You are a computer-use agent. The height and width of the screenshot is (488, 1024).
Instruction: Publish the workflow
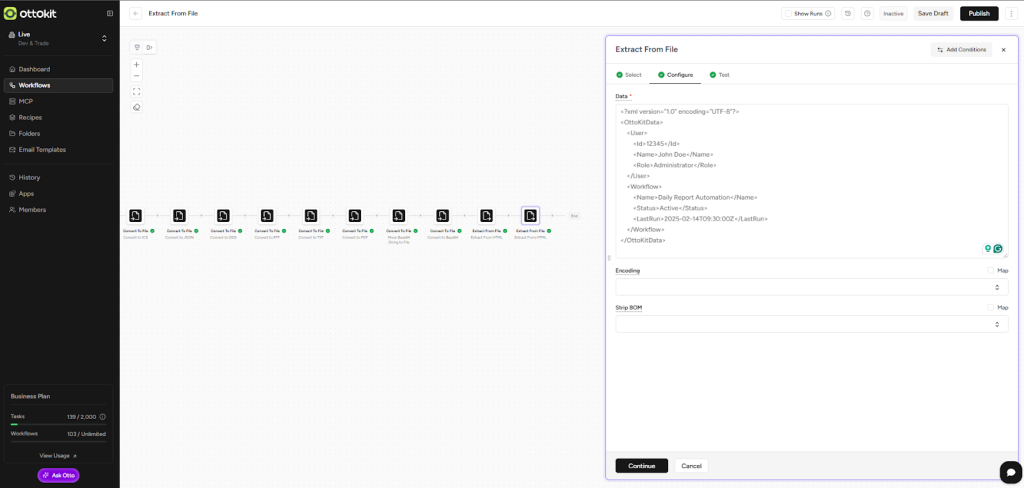click(x=978, y=13)
